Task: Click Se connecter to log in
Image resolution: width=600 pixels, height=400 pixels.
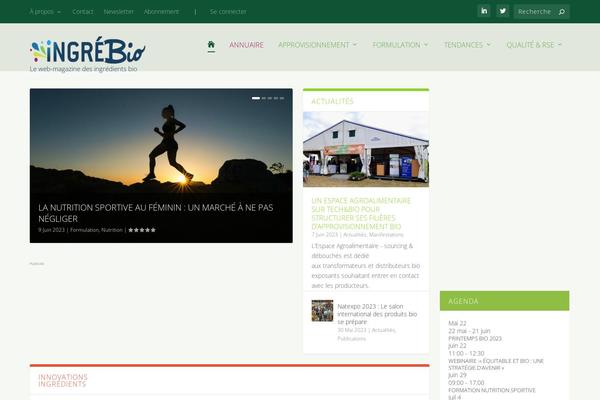Action: 228,11
